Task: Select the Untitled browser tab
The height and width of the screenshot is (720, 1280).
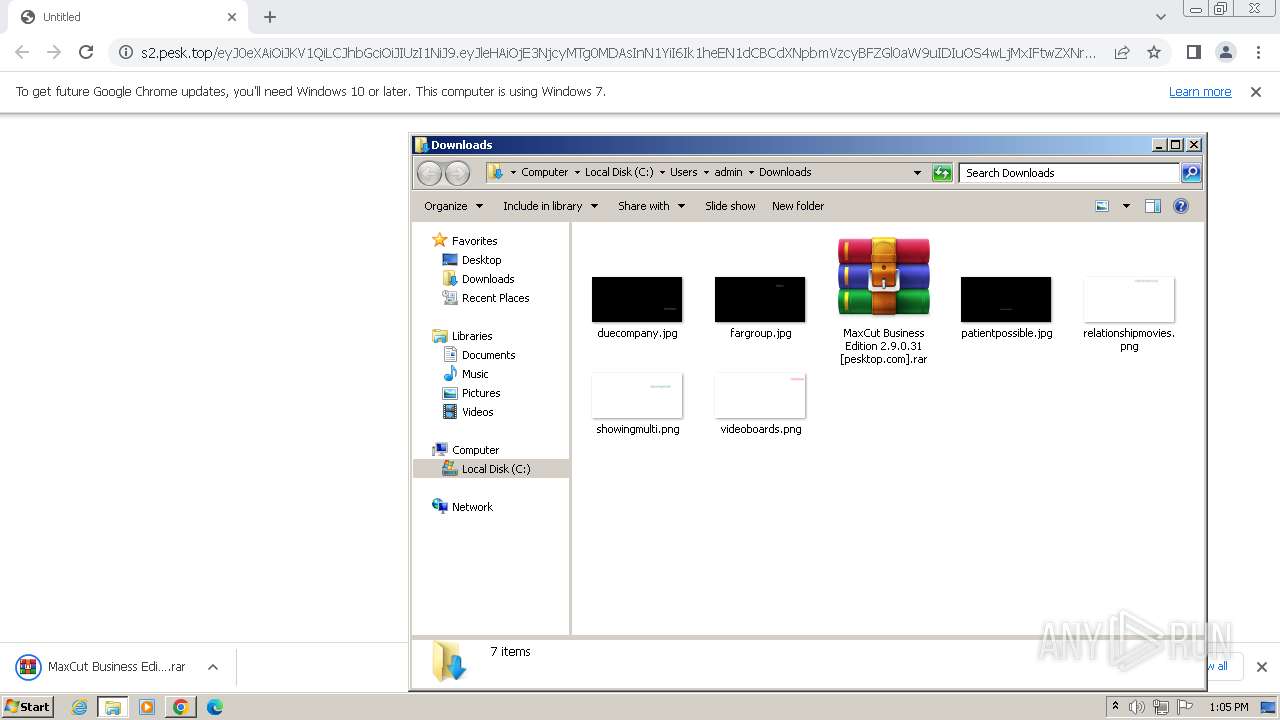Action: pos(126,17)
